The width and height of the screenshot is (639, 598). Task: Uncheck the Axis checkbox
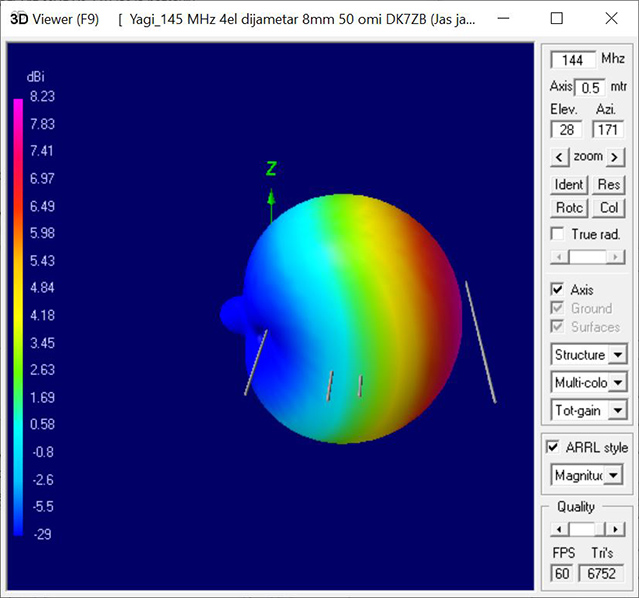[558, 290]
